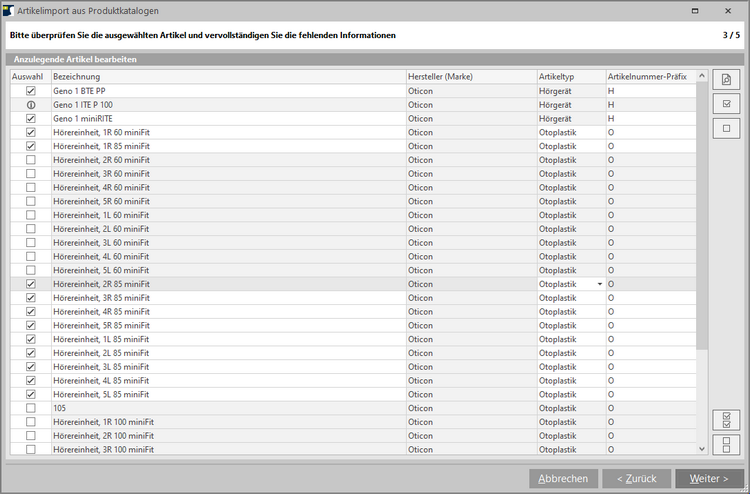
Task: Check the Hörereinheit, 5L 60 miniFit checkbox
Action: click(x=31, y=270)
